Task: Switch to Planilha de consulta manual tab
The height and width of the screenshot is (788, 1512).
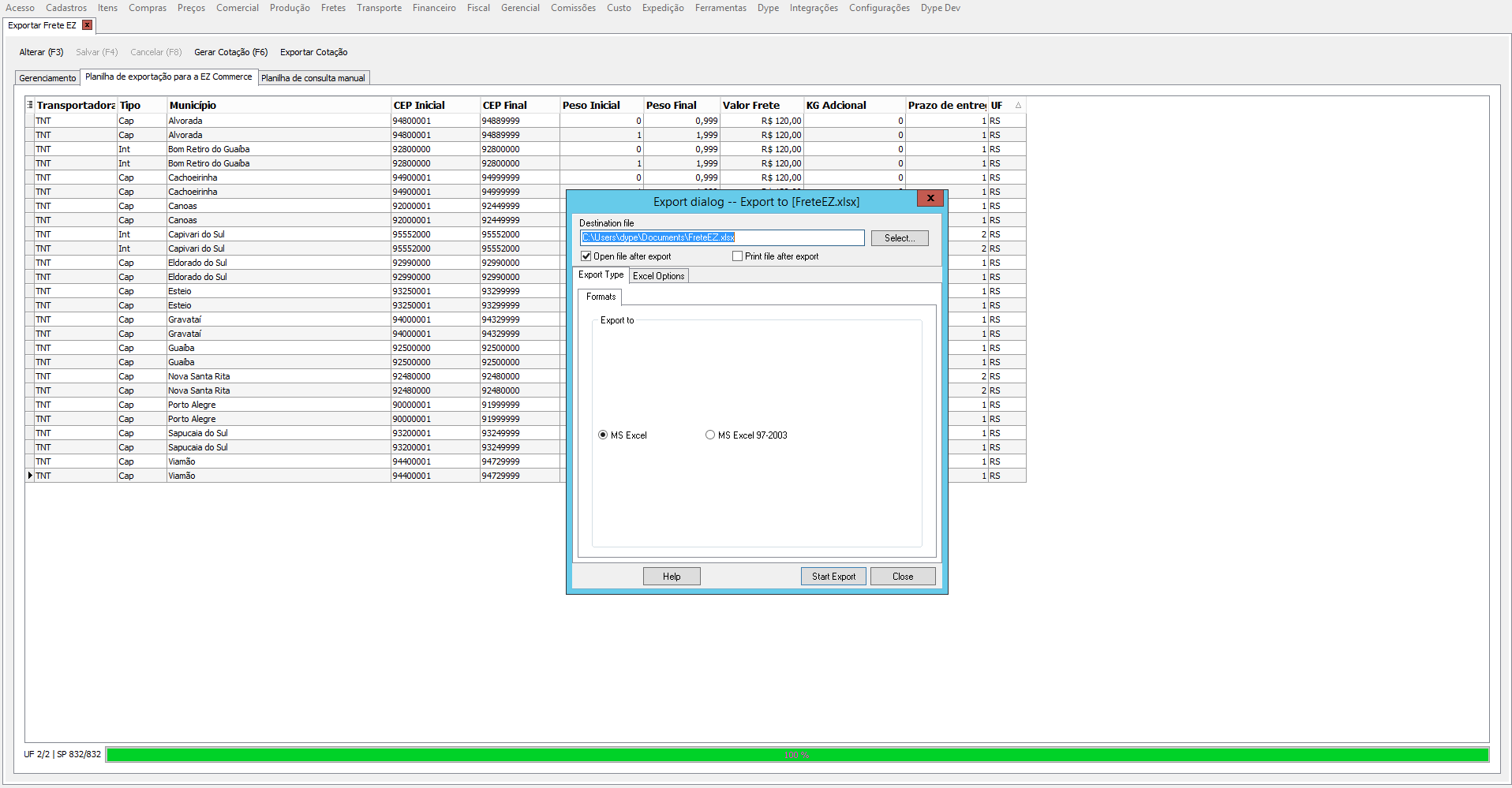Action: pos(313,78)
